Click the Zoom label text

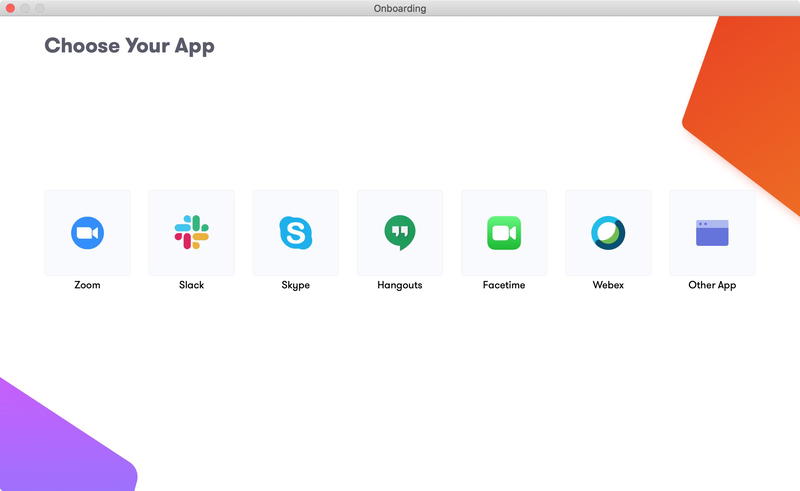(x=87, y=285)
